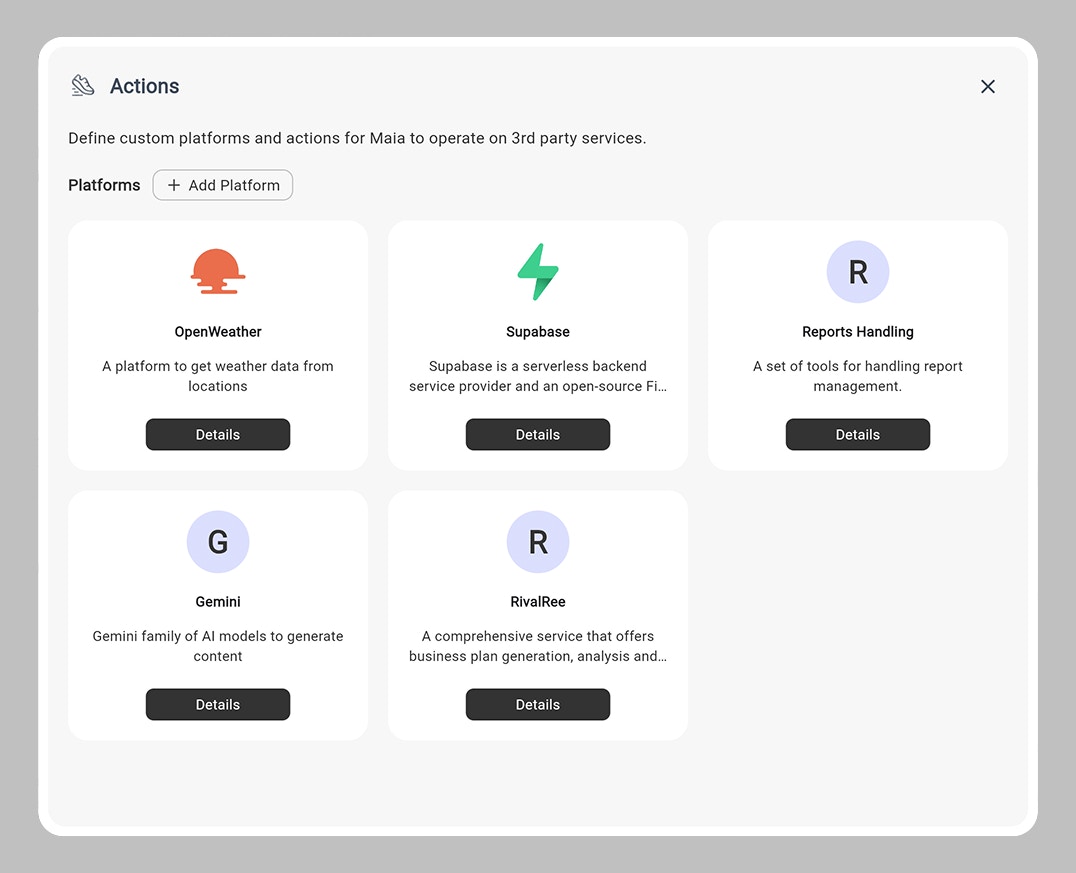The height and width of the screenshot is (873, 1076).
Task: Click the plus icon on Add Platform
Action: pyautogui.click(x=175, y=185)
